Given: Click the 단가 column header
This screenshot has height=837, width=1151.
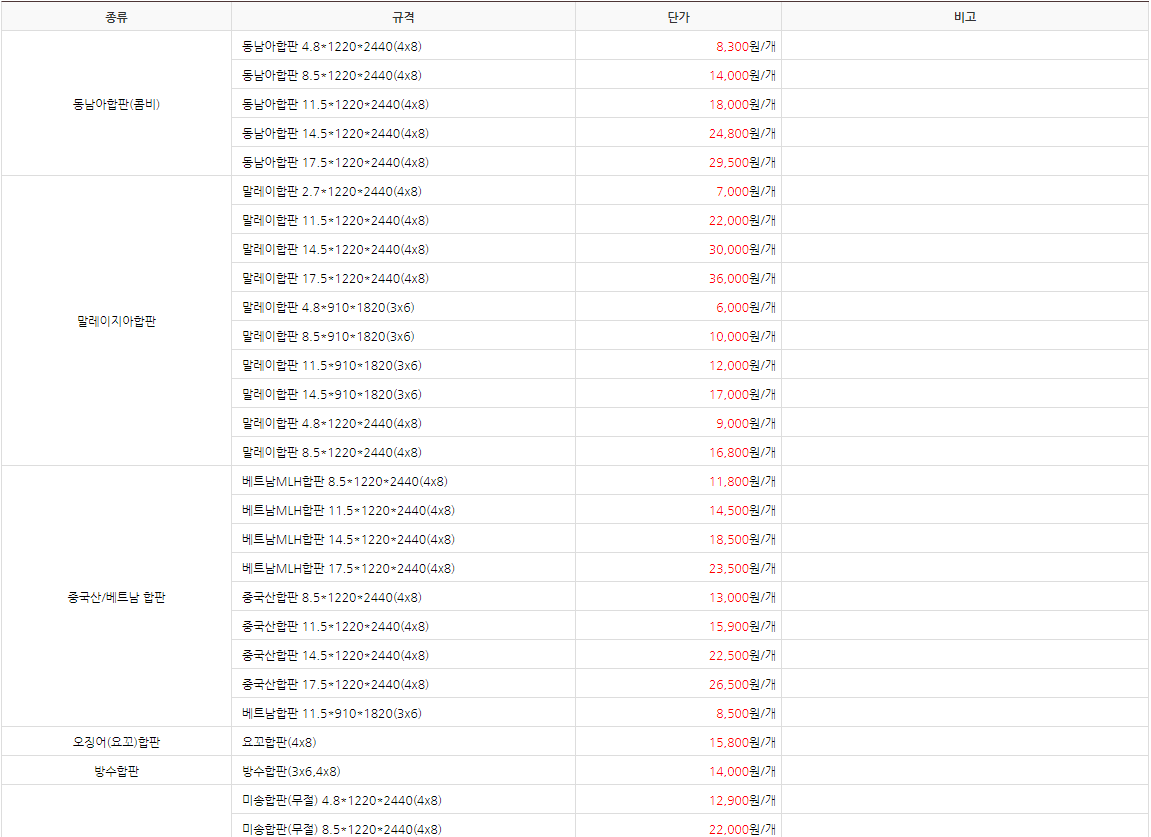Looking at the screenshot, I should [x=682, y=16].
